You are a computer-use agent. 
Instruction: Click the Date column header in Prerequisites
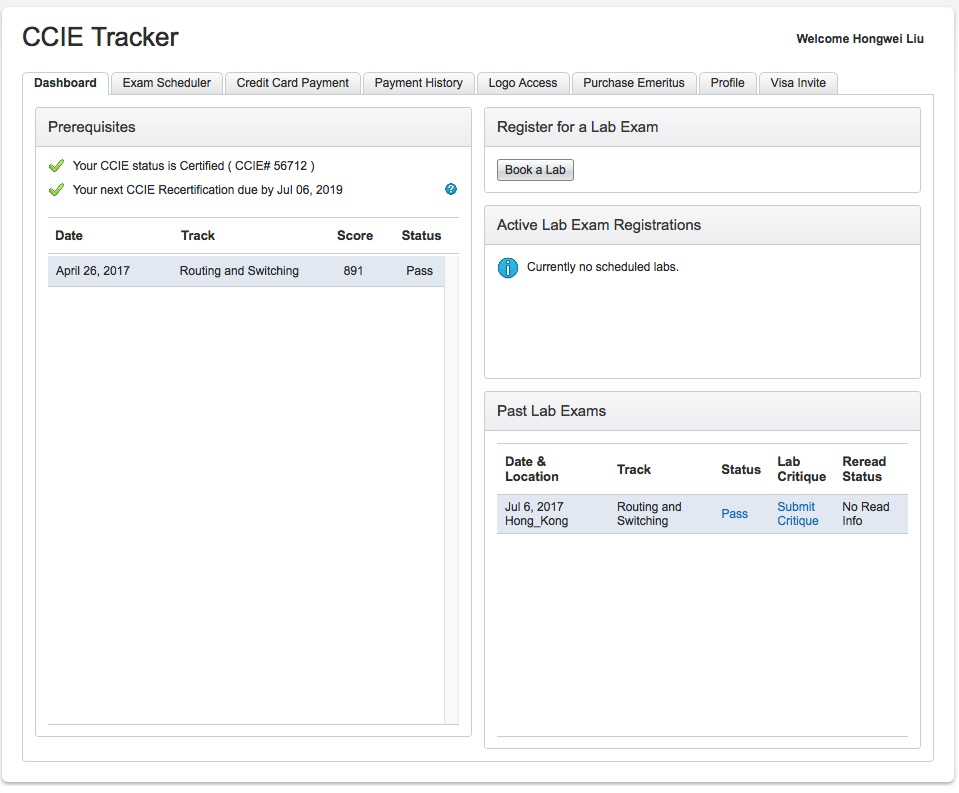69,235
